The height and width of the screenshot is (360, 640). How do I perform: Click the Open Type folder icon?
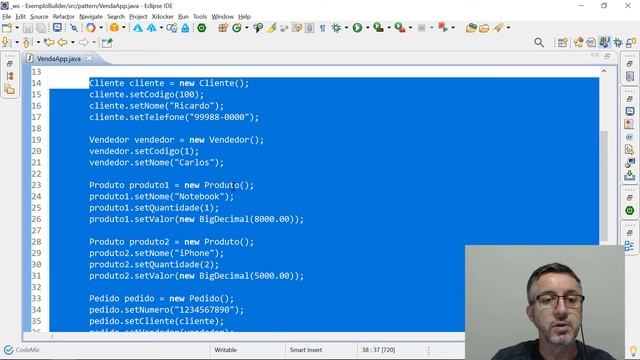click(471, 28)
